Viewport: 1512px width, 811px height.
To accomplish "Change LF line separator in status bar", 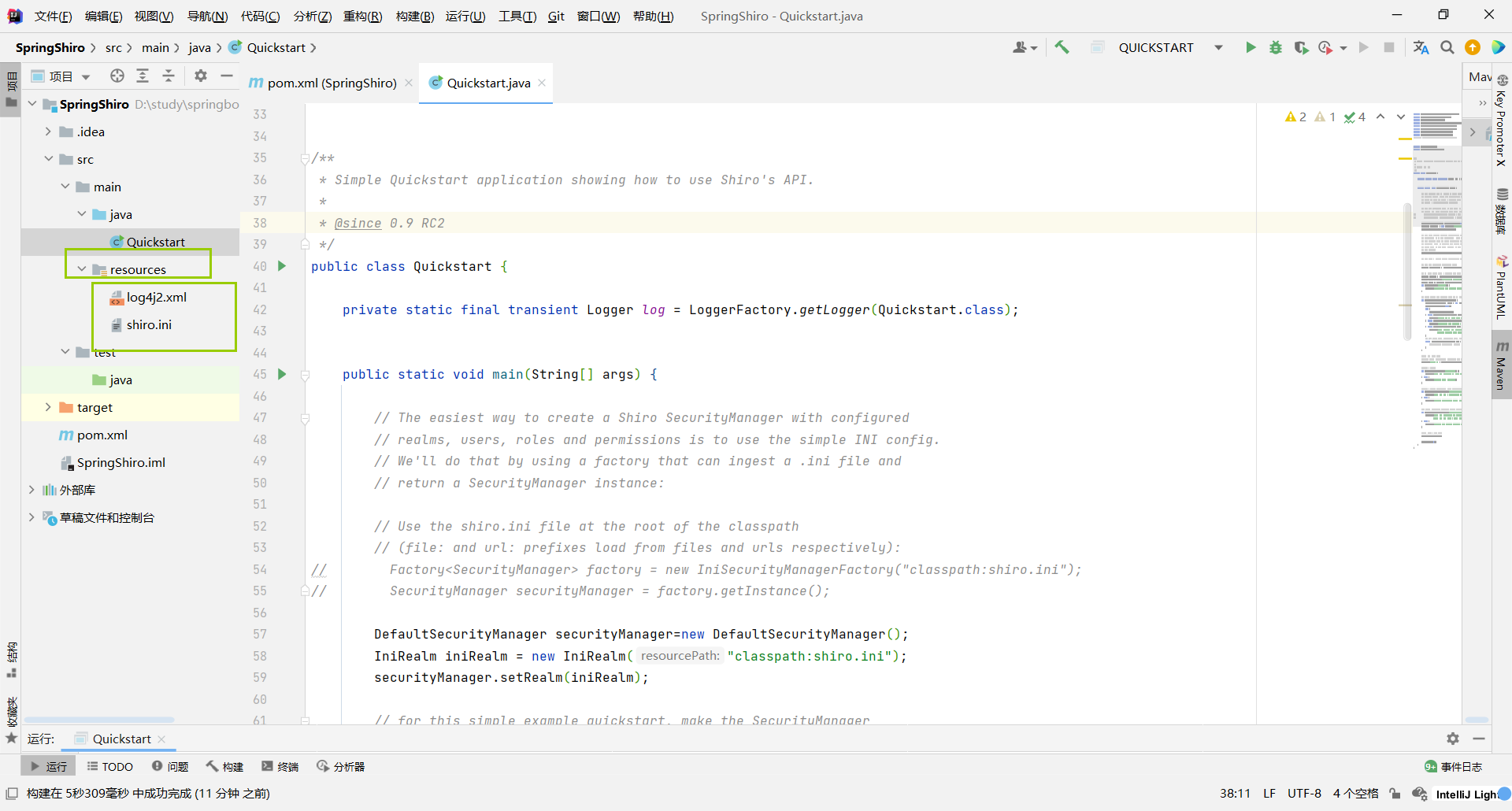I will pyautogui.click(x=1269, y=794).
